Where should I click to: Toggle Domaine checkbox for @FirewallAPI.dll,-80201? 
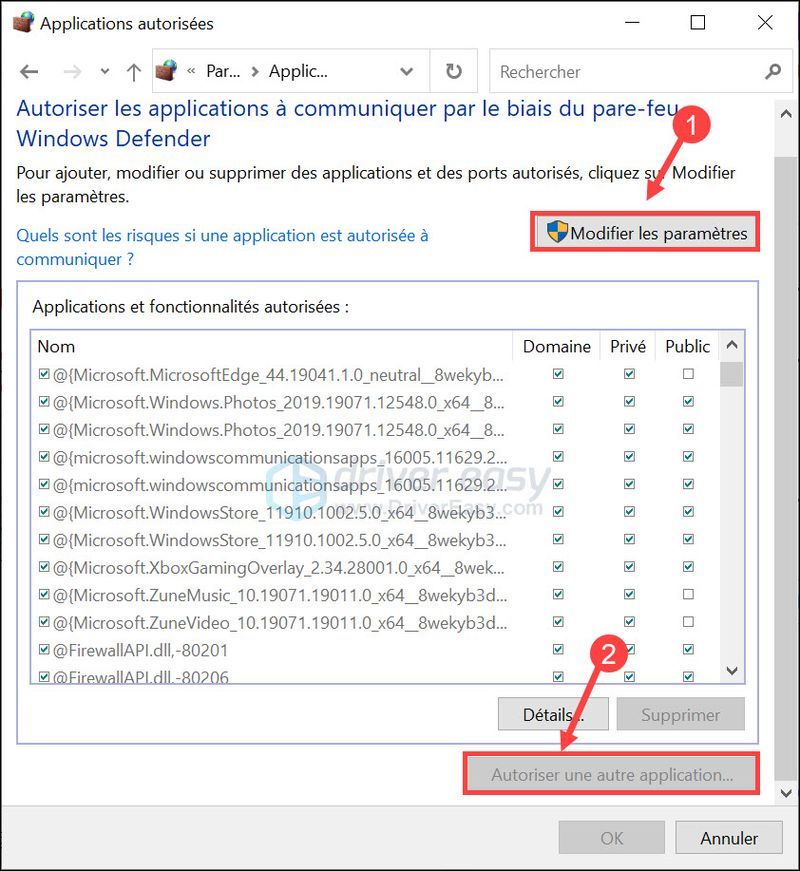(x=558, y=649)
